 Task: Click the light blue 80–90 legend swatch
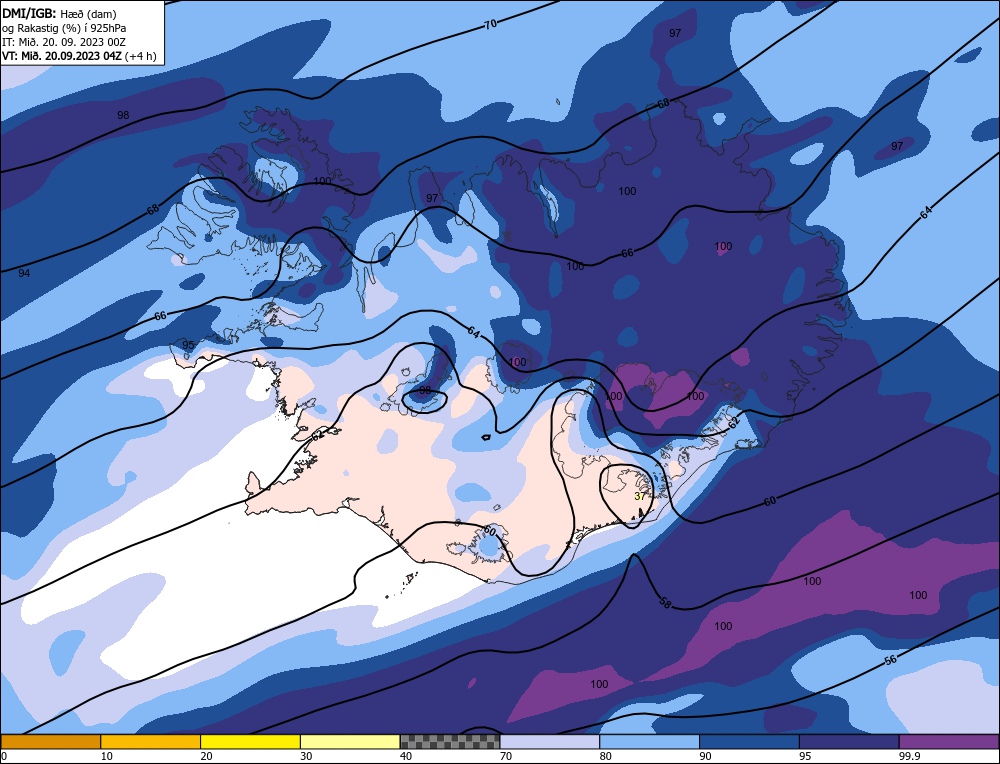tap(649, 741)
